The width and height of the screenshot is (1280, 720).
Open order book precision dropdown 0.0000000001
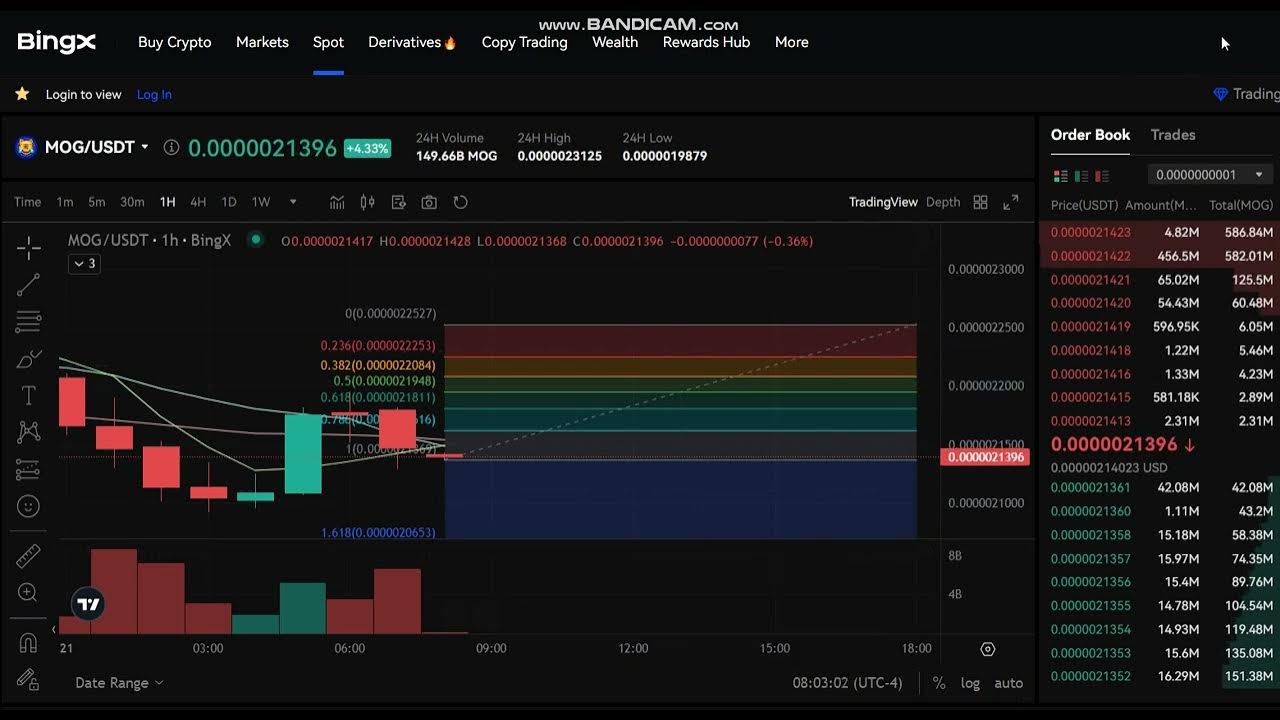coord(1210,175)
